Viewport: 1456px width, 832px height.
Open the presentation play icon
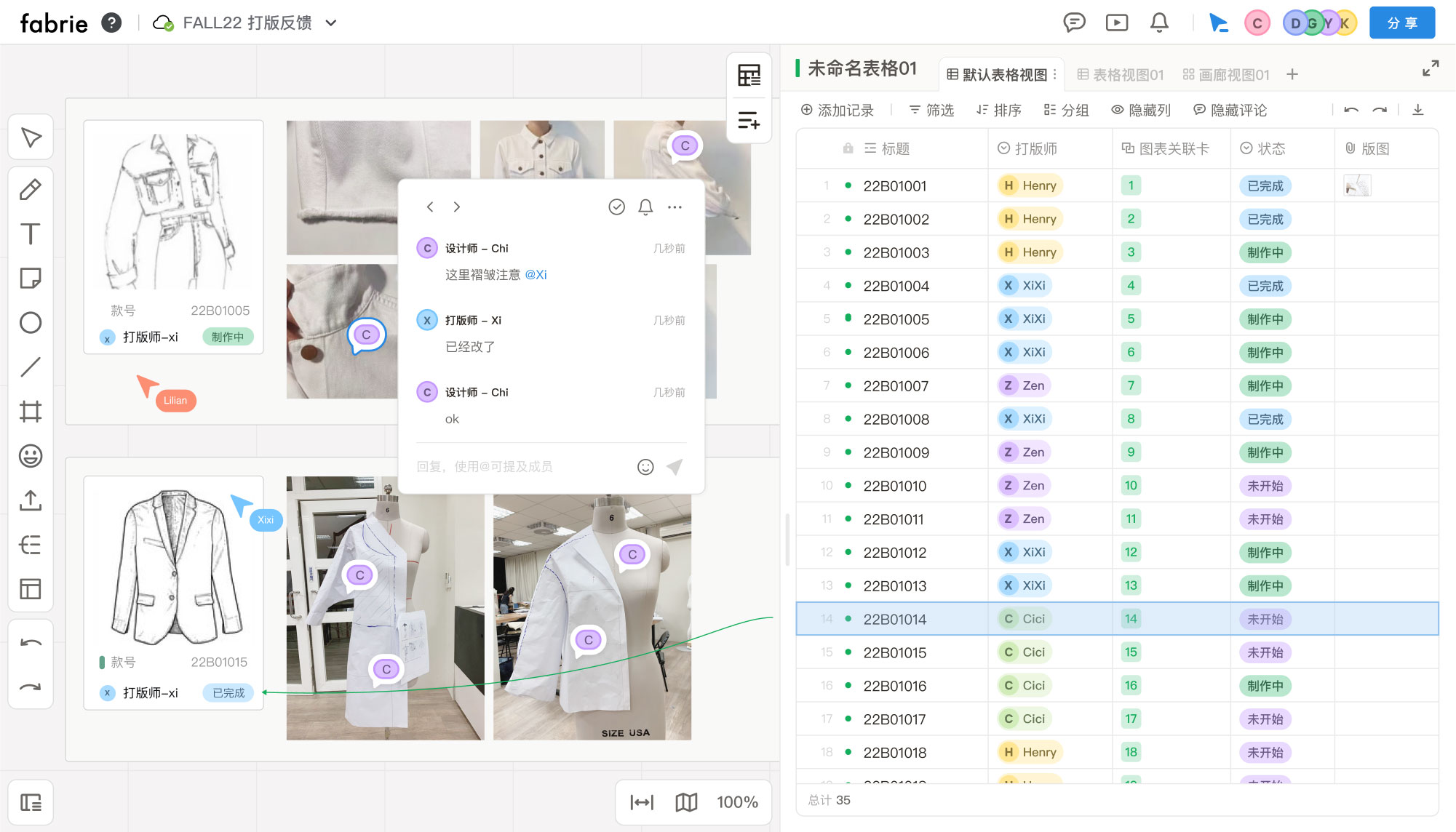click(x=1116, y=23)
